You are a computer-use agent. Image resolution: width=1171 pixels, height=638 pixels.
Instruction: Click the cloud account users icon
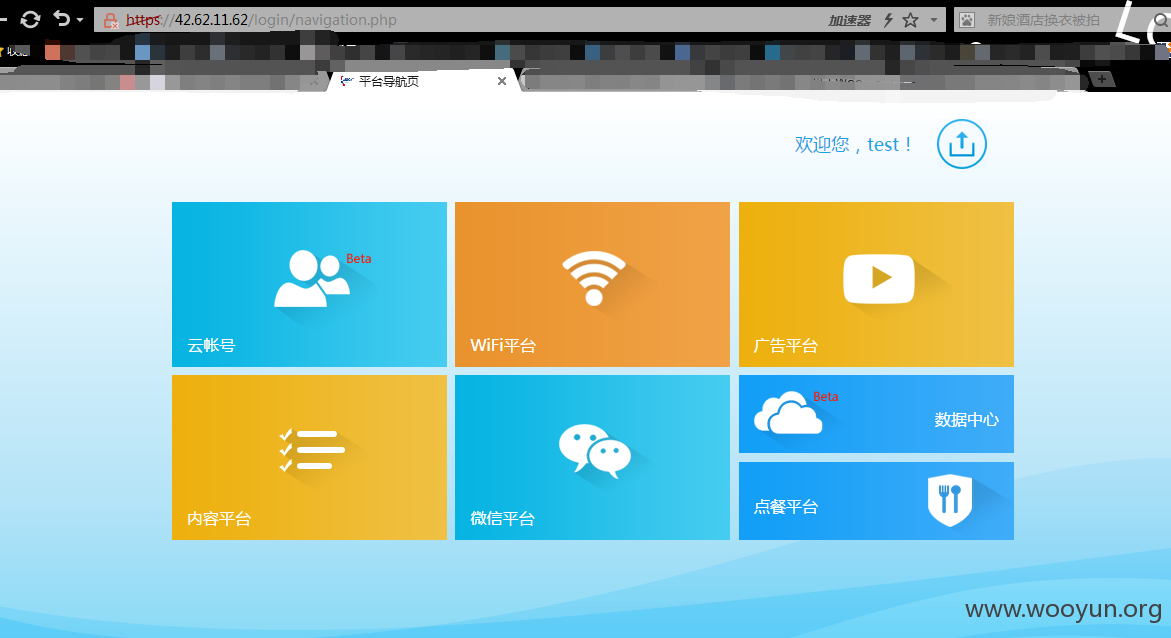[311, 279]
